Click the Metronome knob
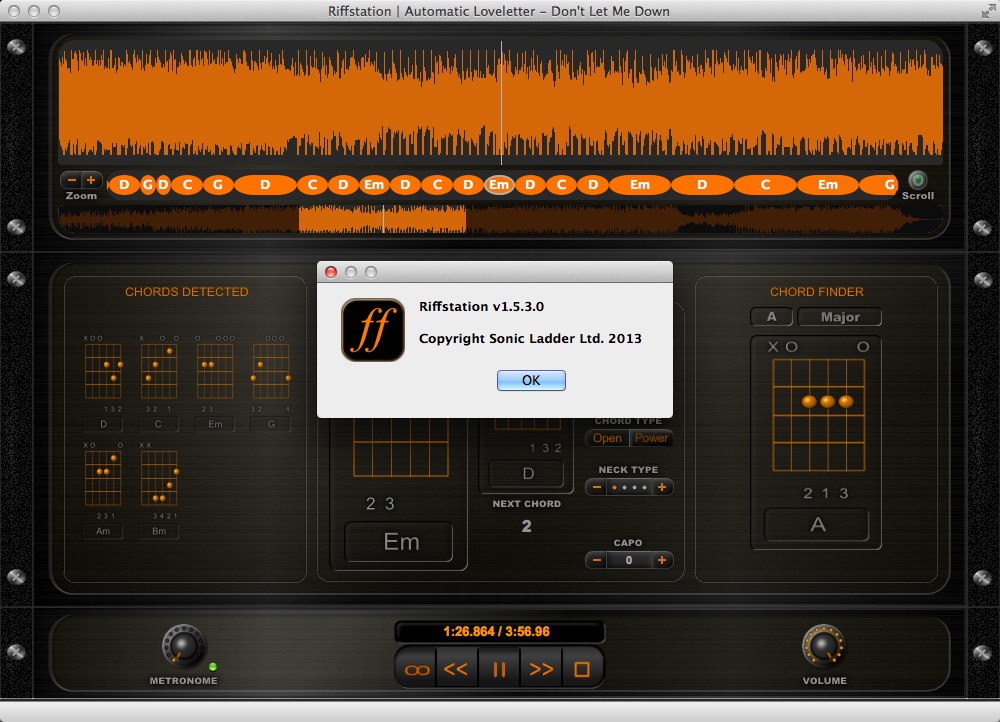Image resolution: width=1000 pixels, height=722 pixels. [x=183, y=646]
